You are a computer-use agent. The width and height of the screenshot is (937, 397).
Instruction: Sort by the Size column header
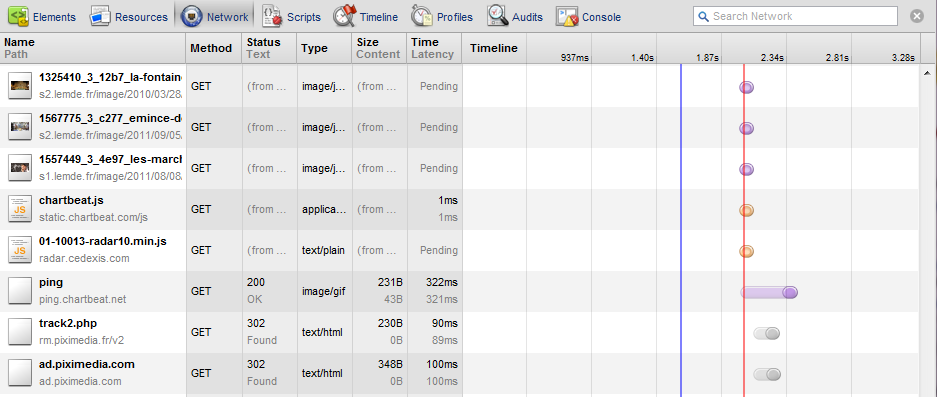(379, 48)
